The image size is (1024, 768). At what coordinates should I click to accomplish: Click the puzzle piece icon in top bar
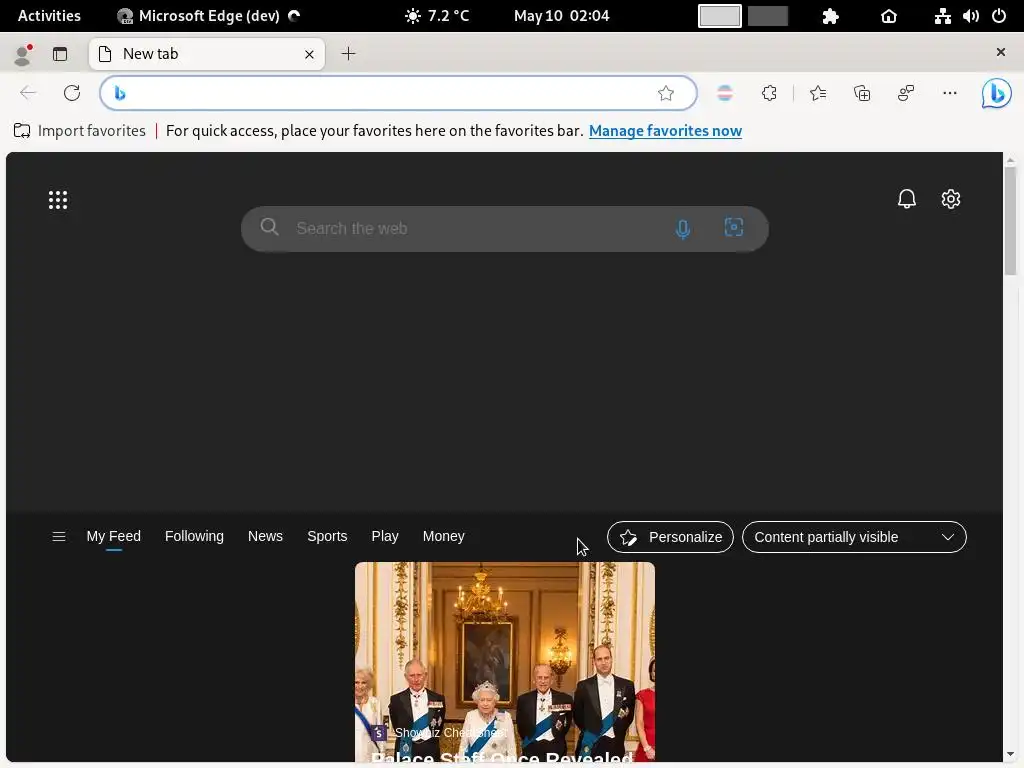click(830, 16)
